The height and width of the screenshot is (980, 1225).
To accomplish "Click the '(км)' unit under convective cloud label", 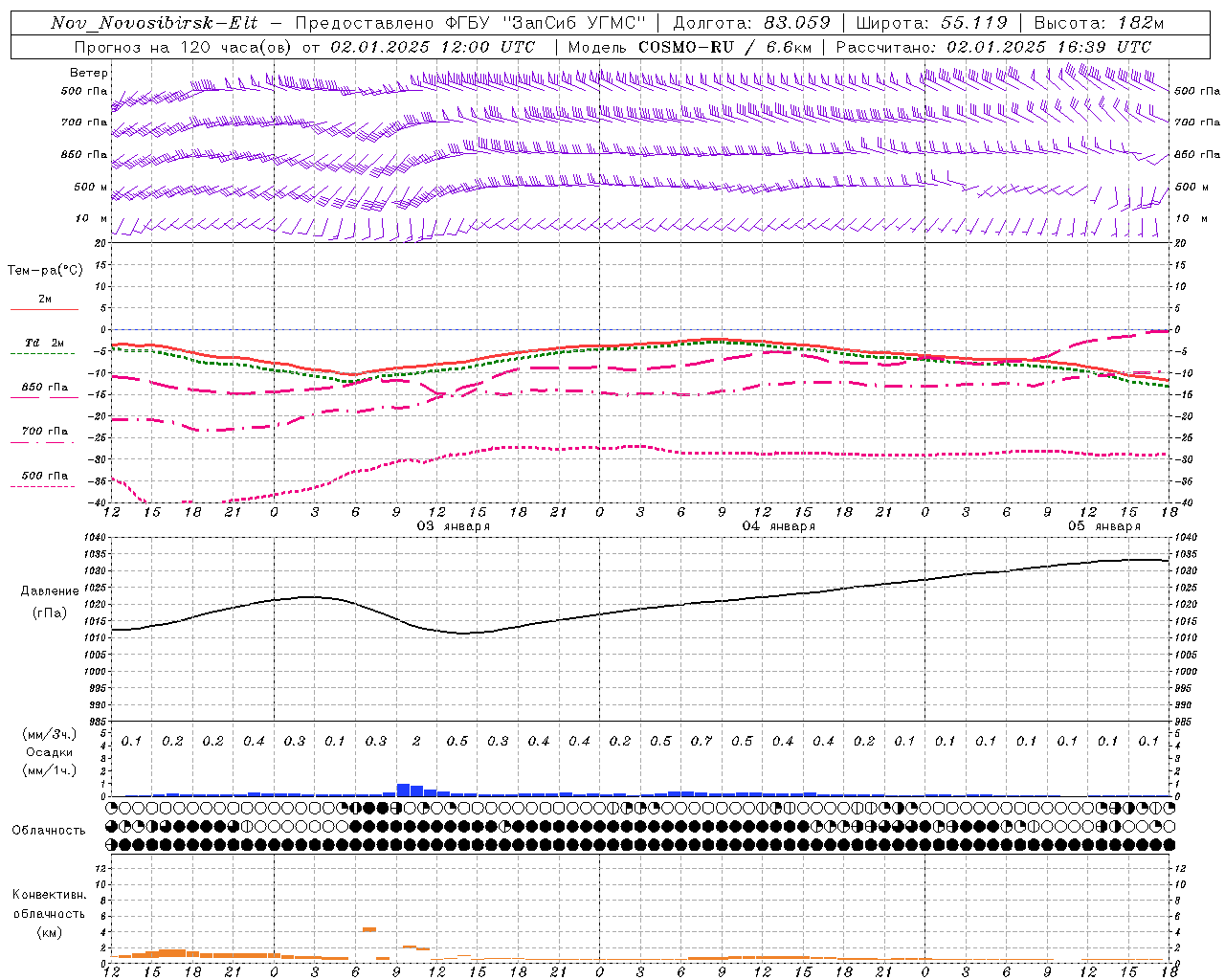I will point(49,932).
